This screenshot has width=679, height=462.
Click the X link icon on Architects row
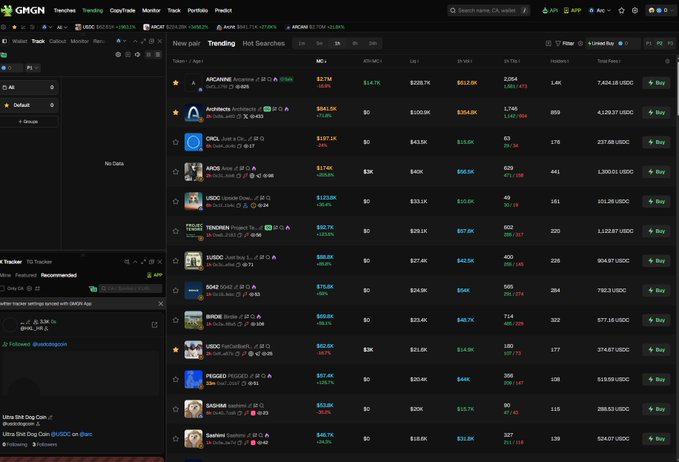pyautogui.click(x=246, y=116)
